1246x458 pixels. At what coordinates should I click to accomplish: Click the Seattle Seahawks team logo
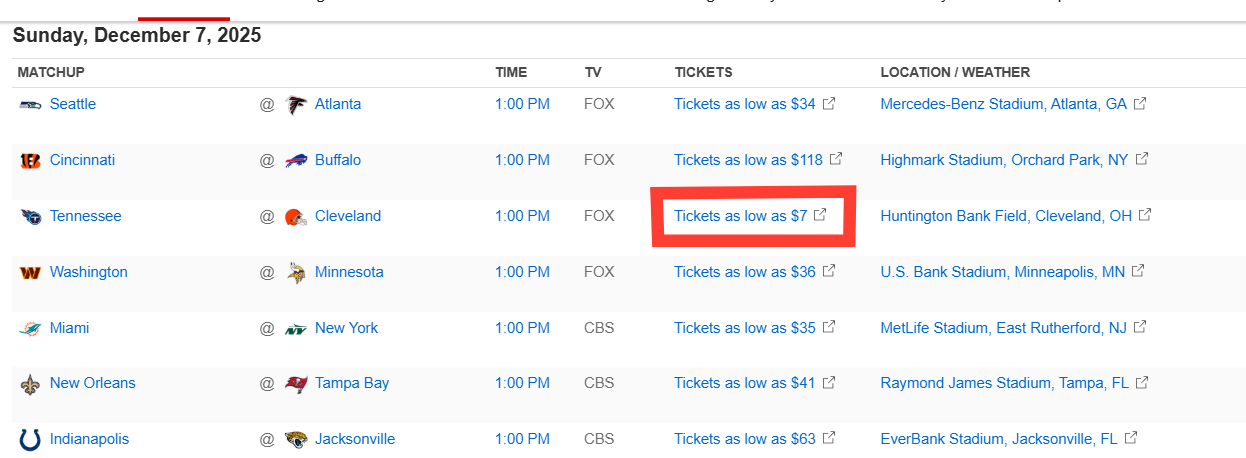click(30, 104)
